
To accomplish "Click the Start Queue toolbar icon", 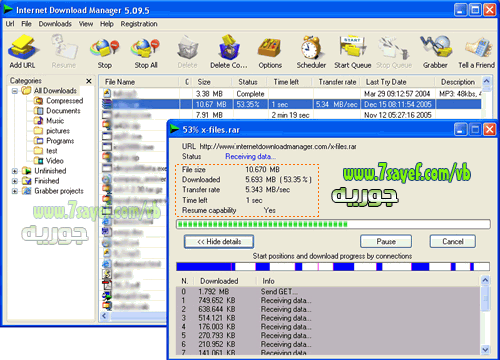I will (x=353, y=51).
